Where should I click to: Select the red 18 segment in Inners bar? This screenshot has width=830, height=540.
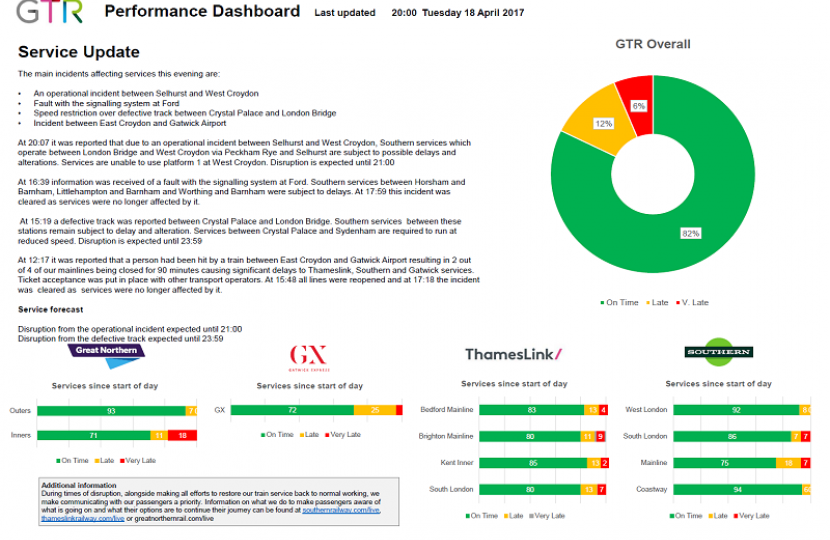[182, 435]
